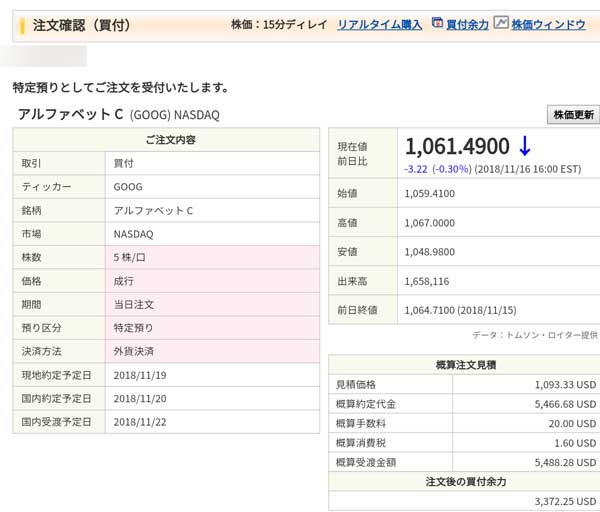Viewport: 600px width, 512px height.
Task: Click the 概算注文見積 section header
Action: point(463,364)
